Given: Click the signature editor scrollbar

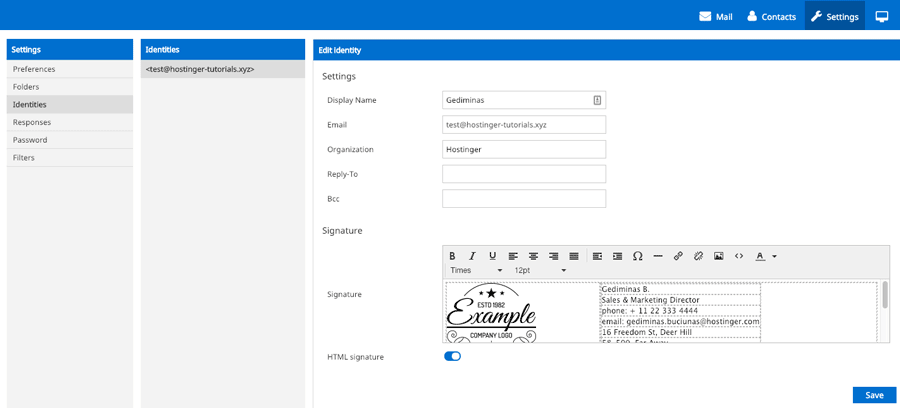Looking at the screenshot, I should [886, 294].
